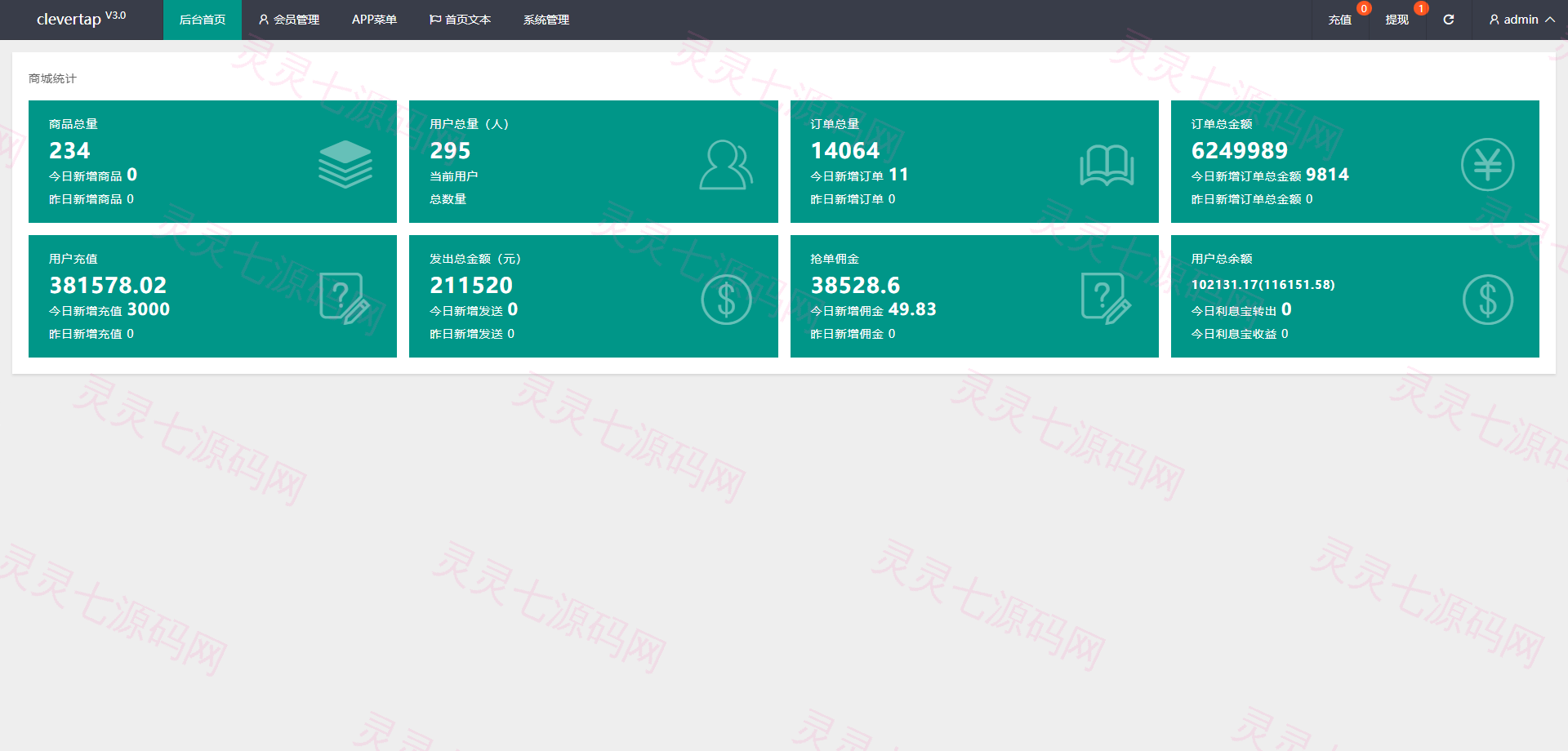The image size is (1568, 751).
Task: Click the users icon in 用户总量 card
Action: pos(726,165)
